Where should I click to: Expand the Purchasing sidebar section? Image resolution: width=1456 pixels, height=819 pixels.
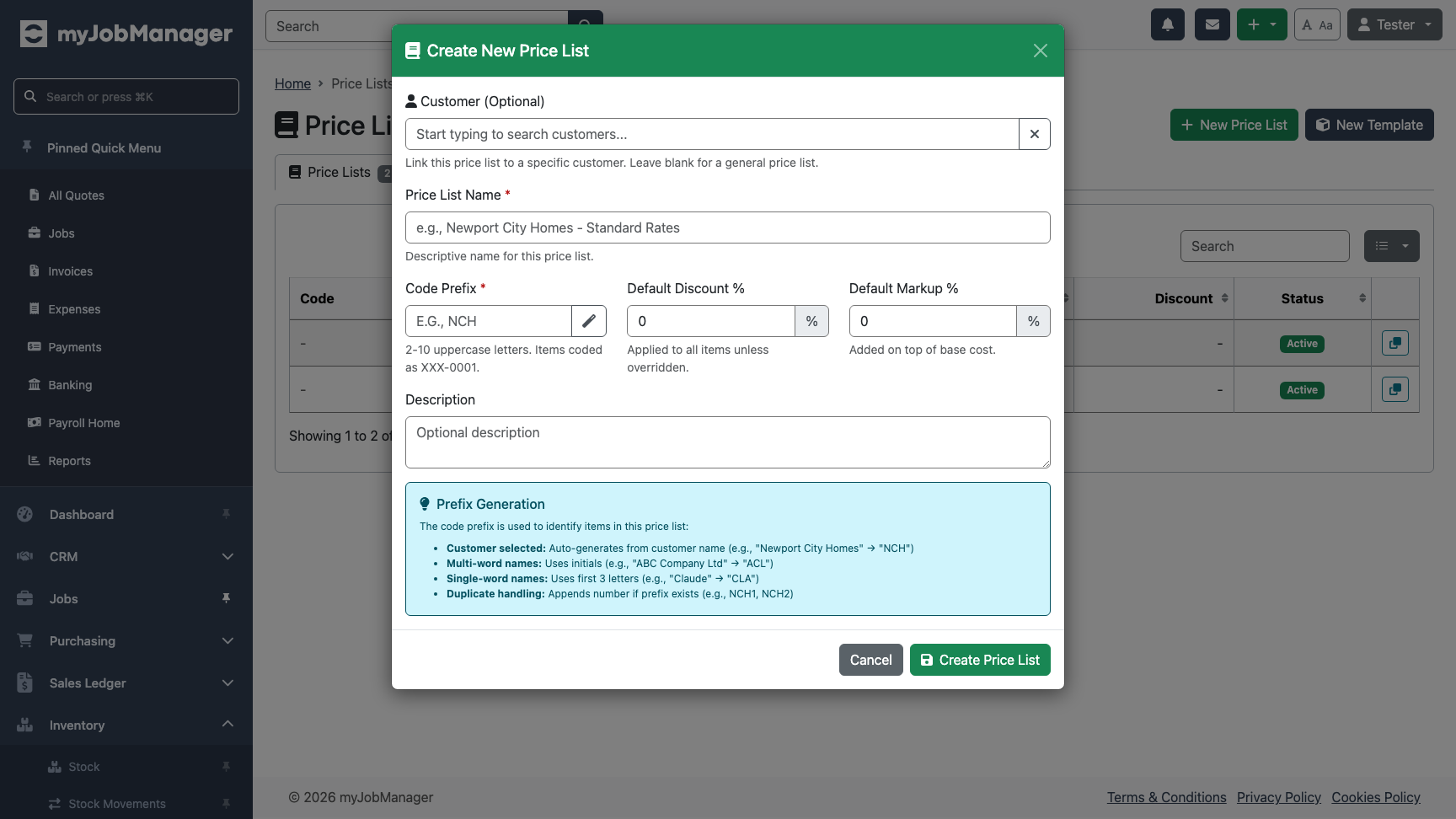[126, 640]
